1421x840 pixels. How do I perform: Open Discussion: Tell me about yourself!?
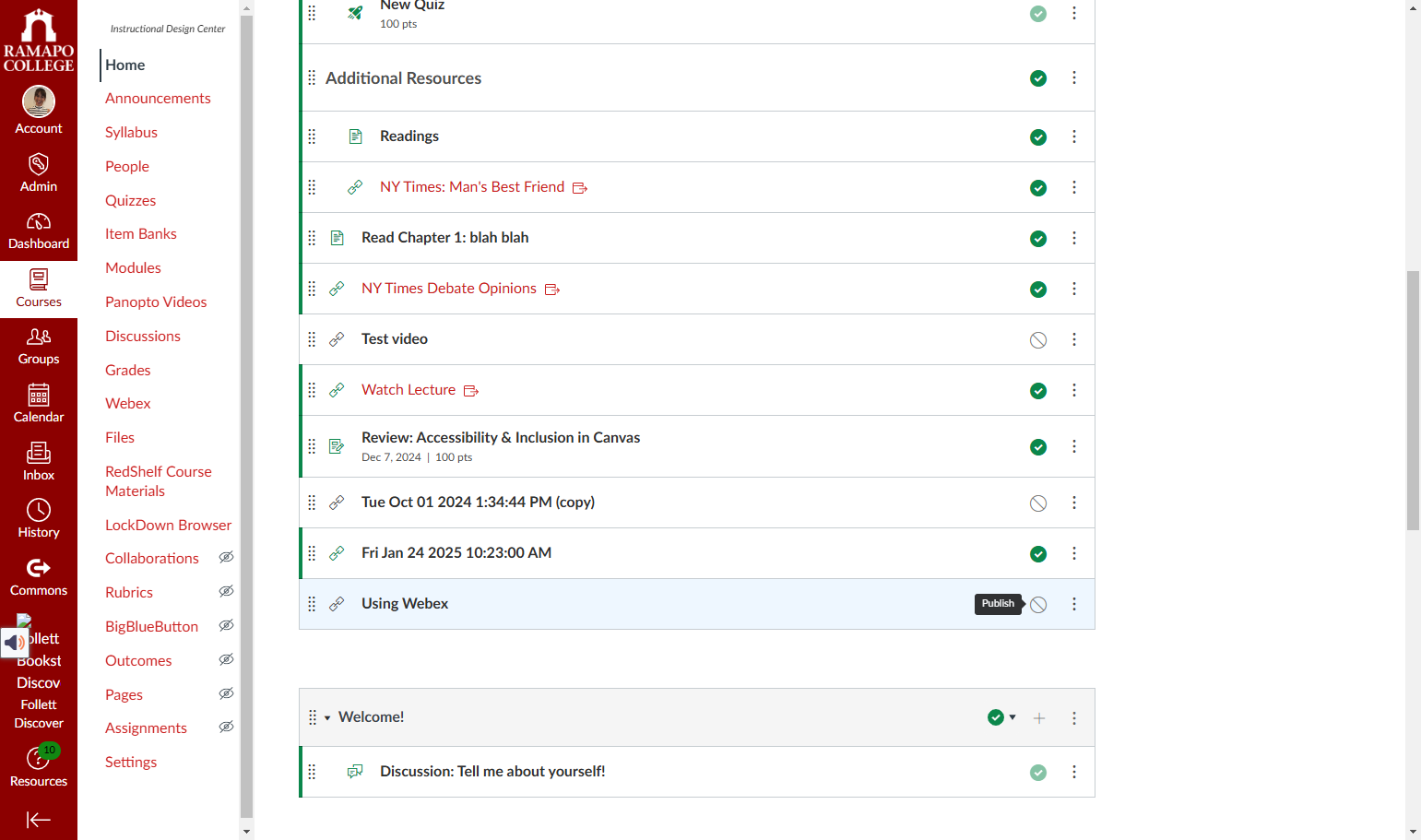pos(492,771)
